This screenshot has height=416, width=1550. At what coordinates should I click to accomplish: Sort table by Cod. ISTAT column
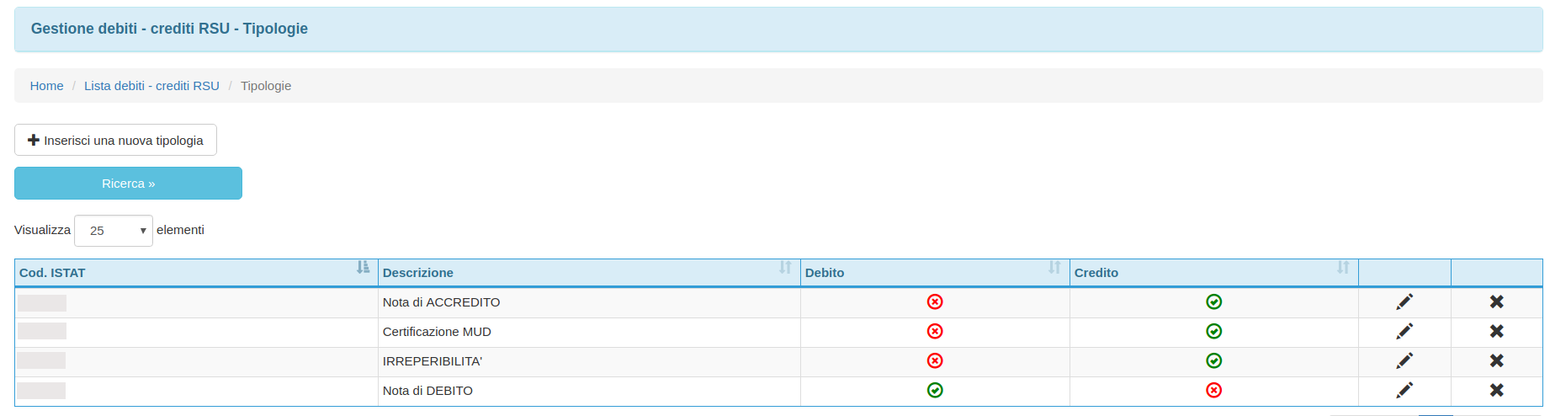(x=196, y=272)
